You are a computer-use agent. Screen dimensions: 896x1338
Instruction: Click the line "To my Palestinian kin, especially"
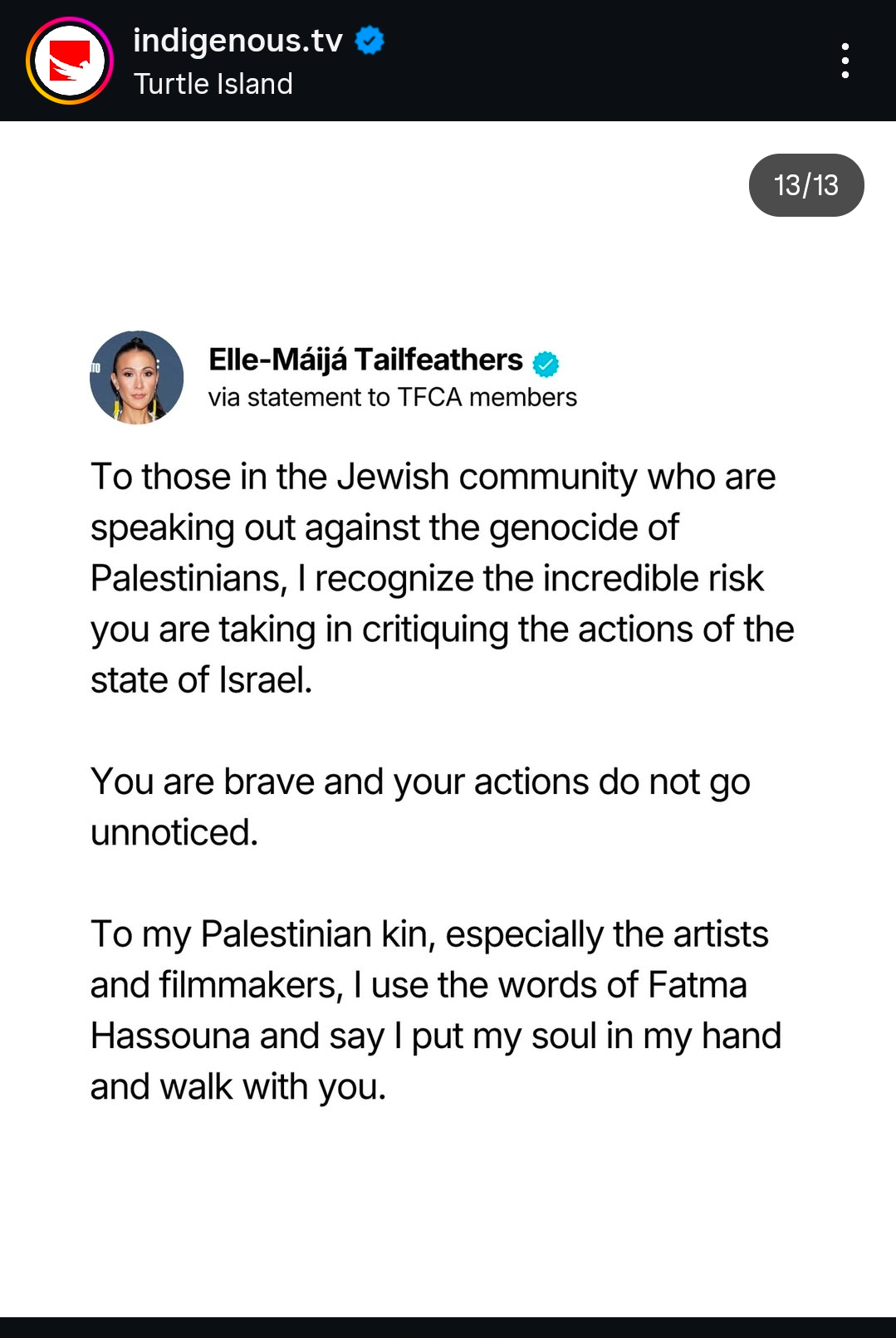tap(429, 934)
